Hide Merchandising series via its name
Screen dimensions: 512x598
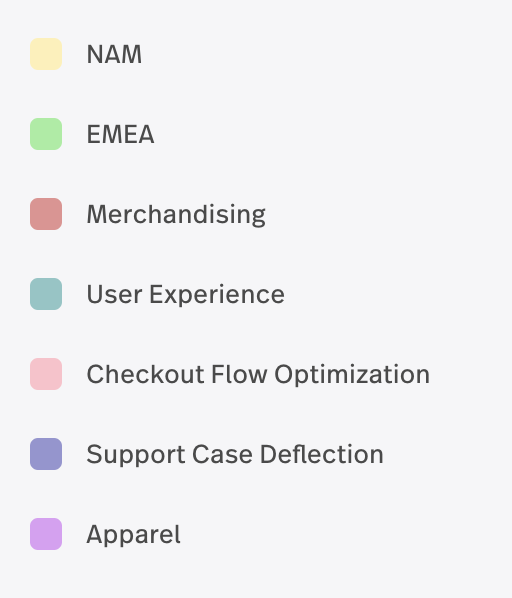(x=176, y=215)
